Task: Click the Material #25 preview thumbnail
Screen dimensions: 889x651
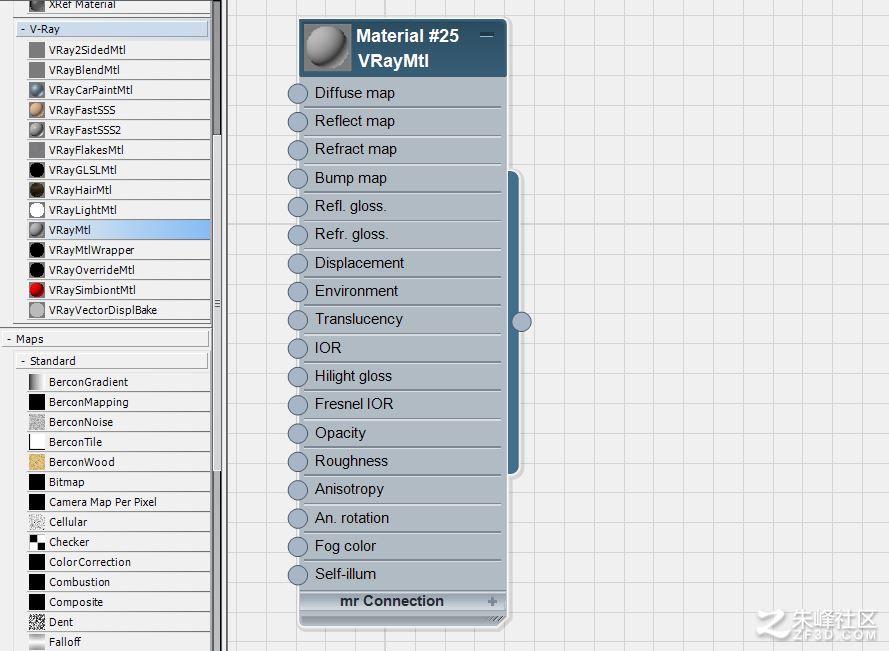Action: click(327, 47)
